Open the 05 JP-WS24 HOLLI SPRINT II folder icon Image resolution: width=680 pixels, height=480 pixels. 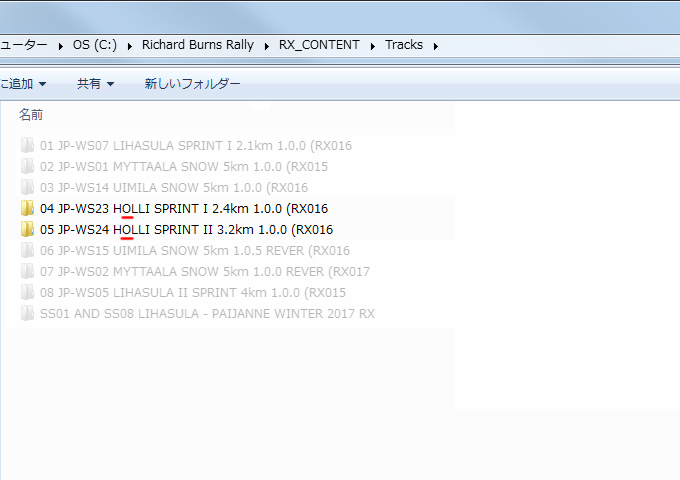27,229
